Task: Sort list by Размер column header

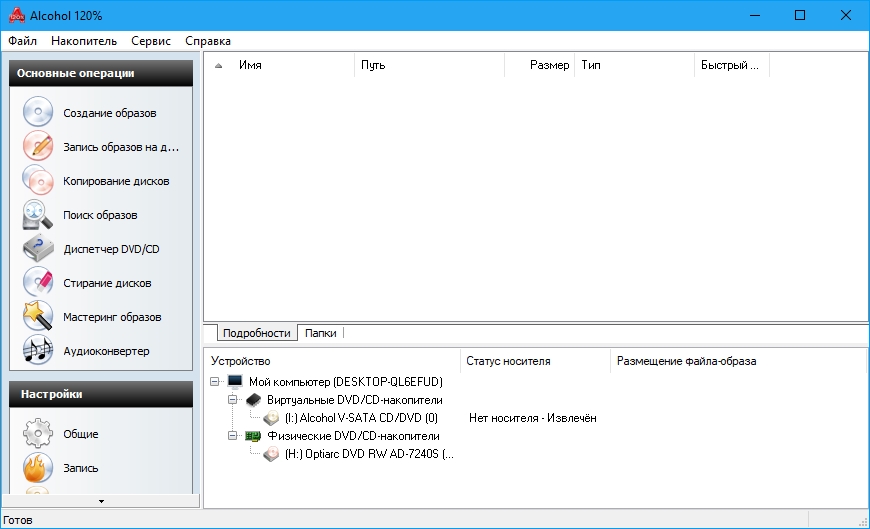Action: (549, 65)
